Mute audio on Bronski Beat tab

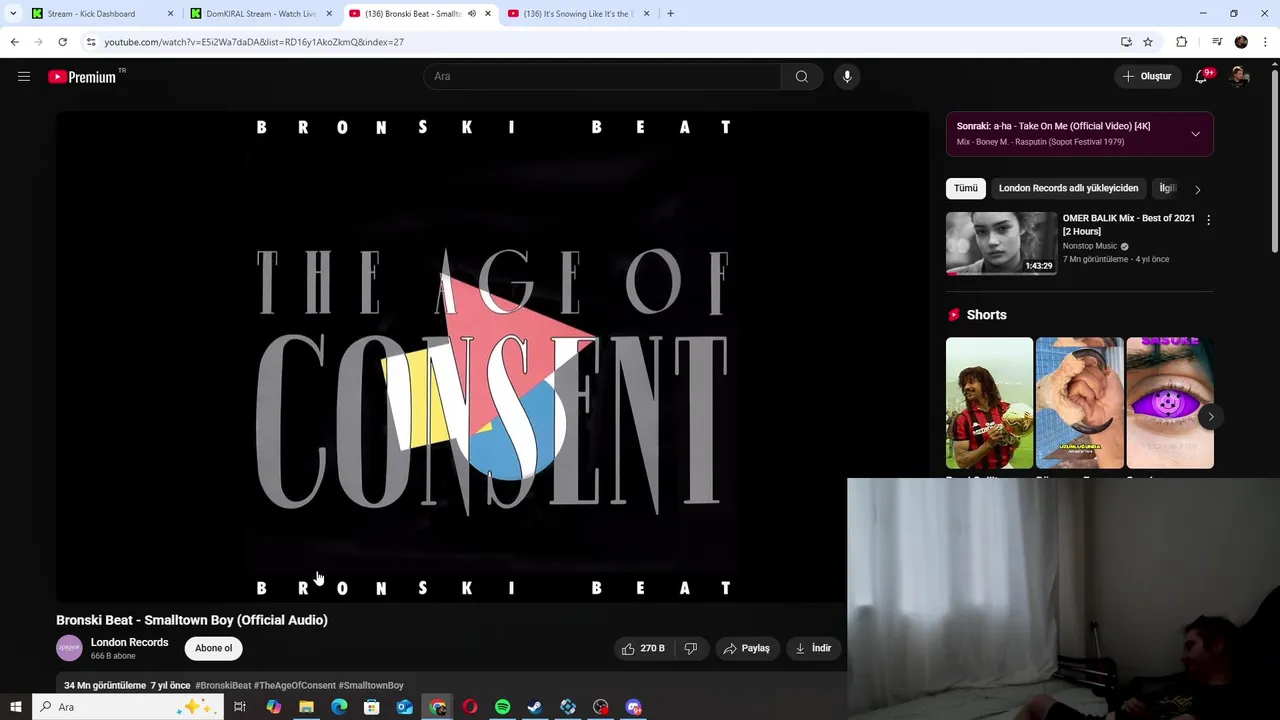tap(471, 14)
